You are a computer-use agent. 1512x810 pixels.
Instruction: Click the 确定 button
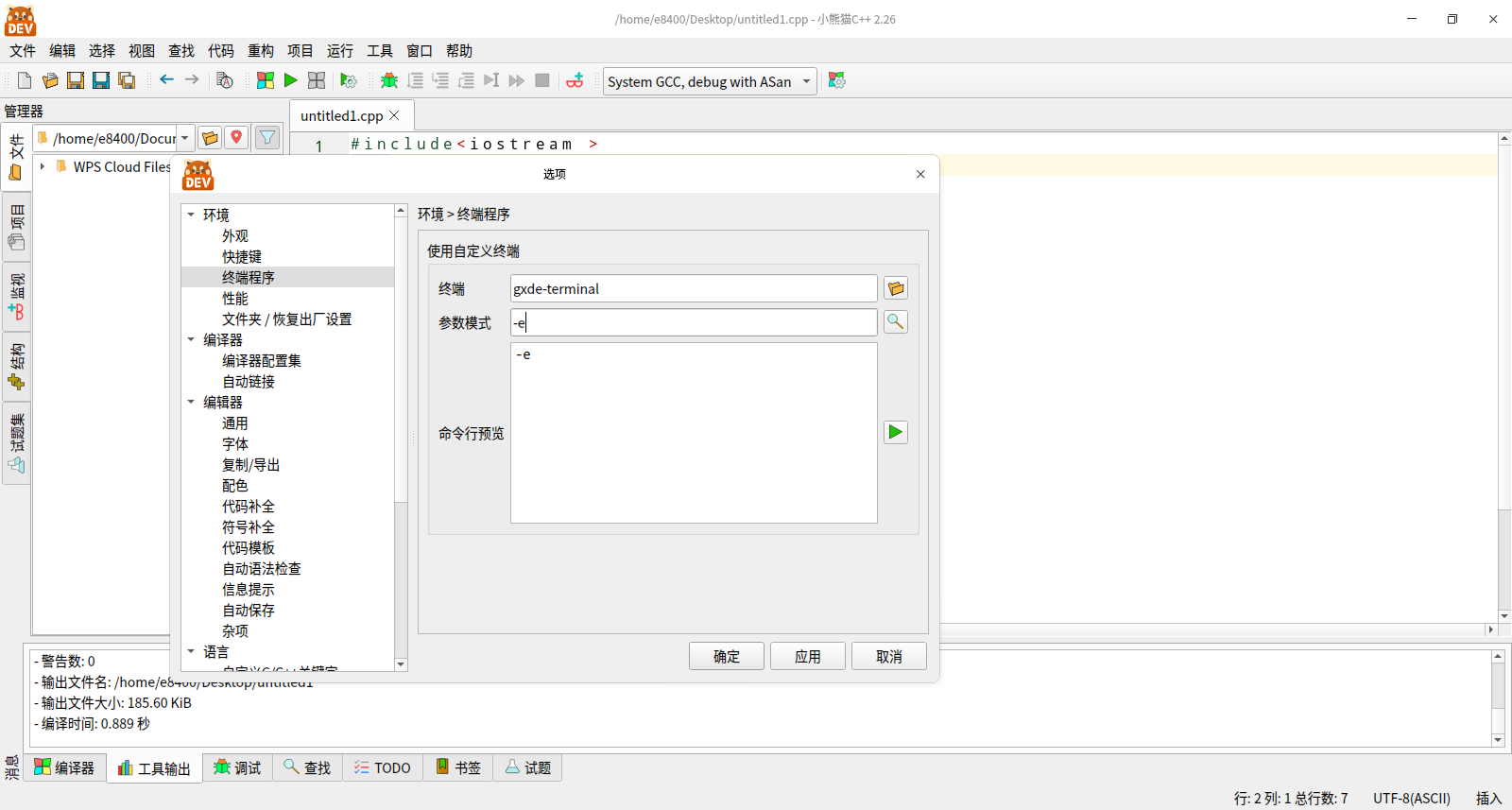(x=727, y=656)
